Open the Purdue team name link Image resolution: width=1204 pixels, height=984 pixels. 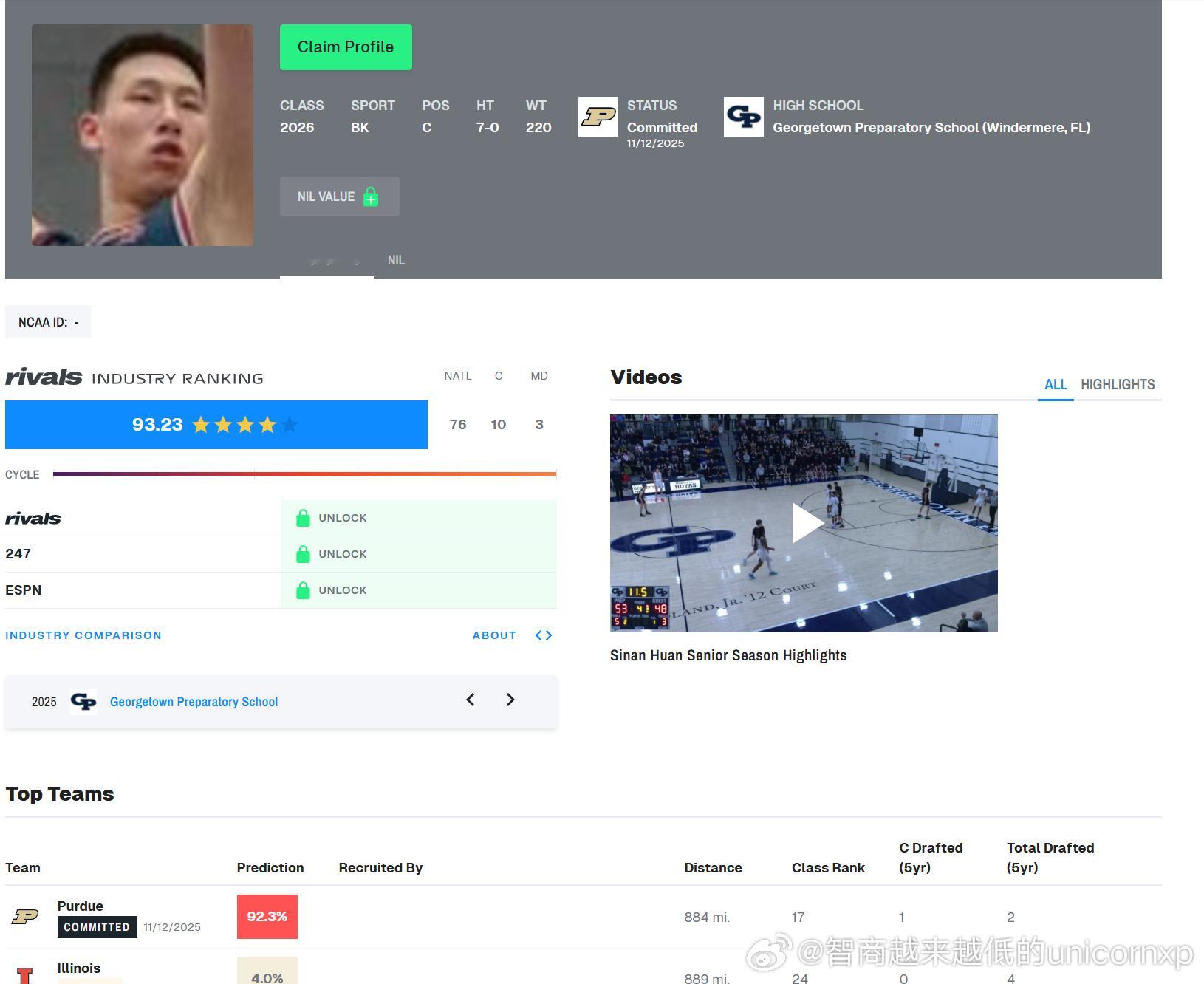point(81,906)
